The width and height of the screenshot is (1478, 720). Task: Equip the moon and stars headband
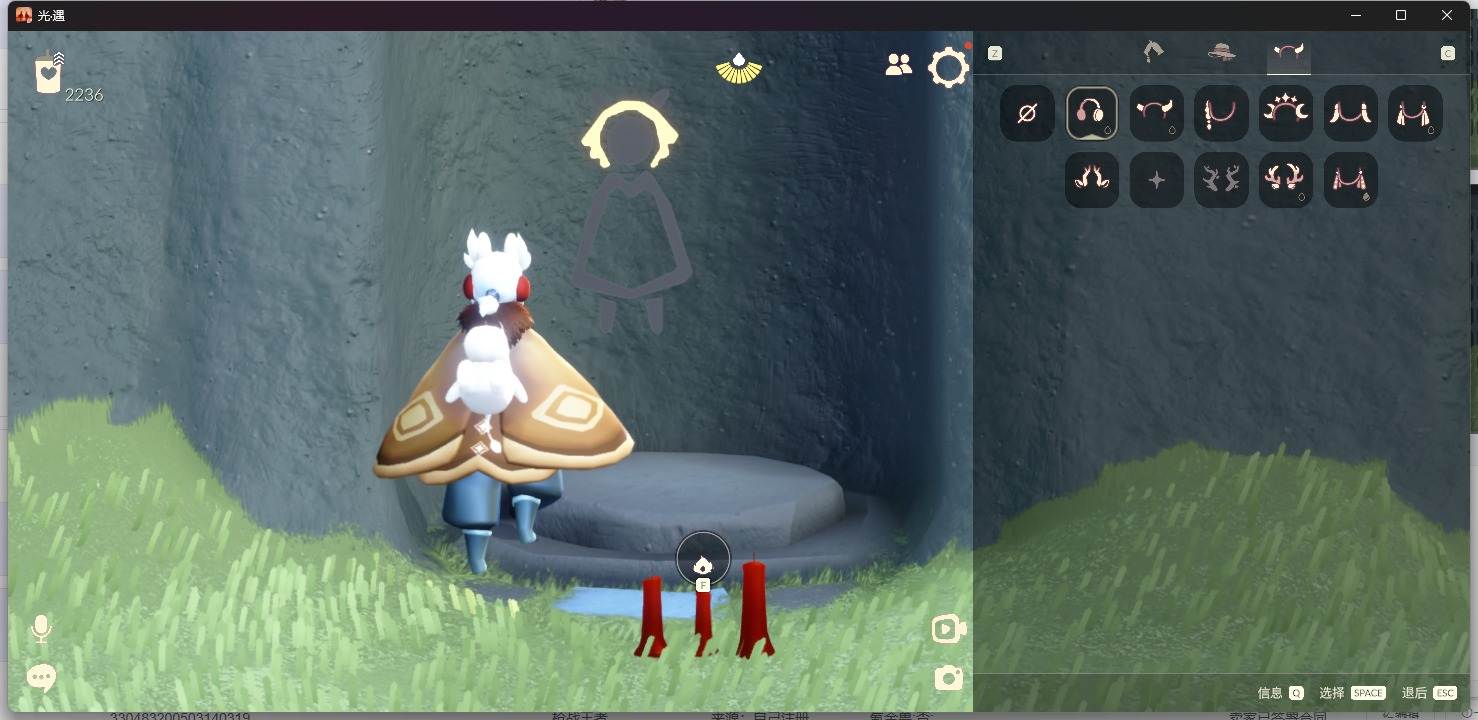(1286, 113)
